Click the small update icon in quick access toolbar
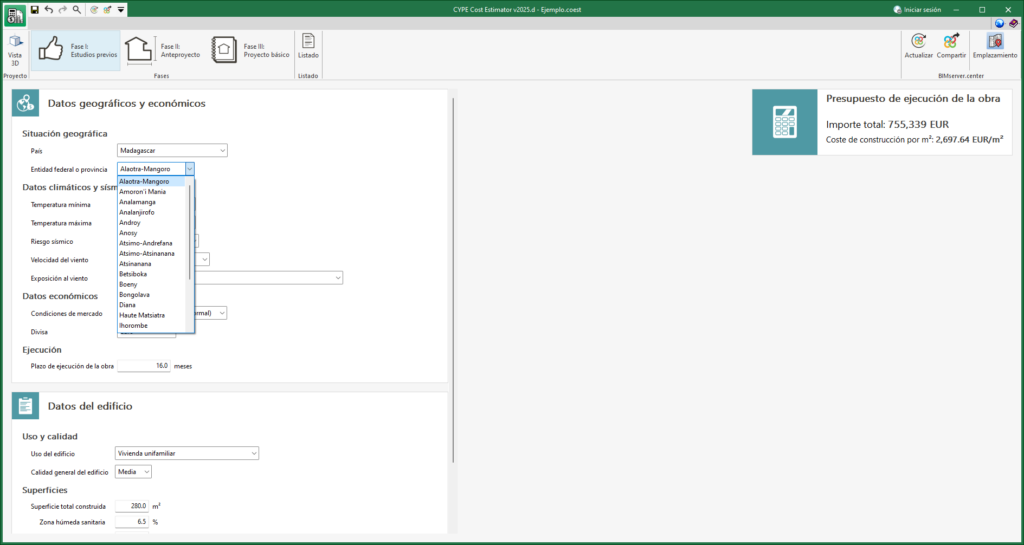The height and width of the screenshot is (545, 1024). 95,10
